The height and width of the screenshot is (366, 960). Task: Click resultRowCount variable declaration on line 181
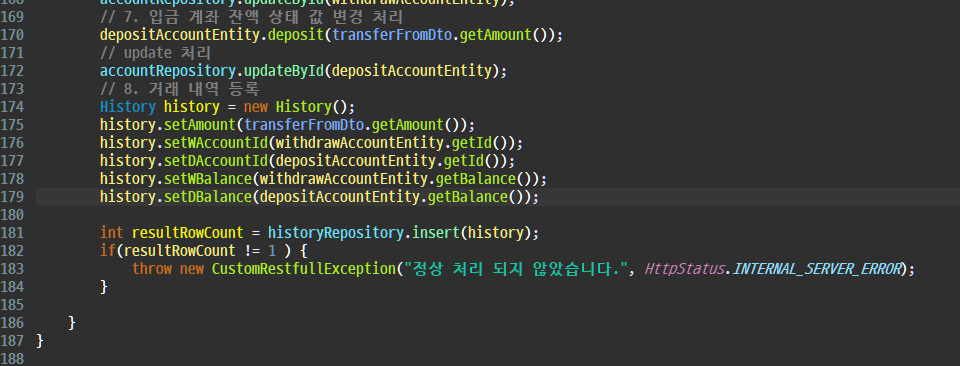click(187, 233)
